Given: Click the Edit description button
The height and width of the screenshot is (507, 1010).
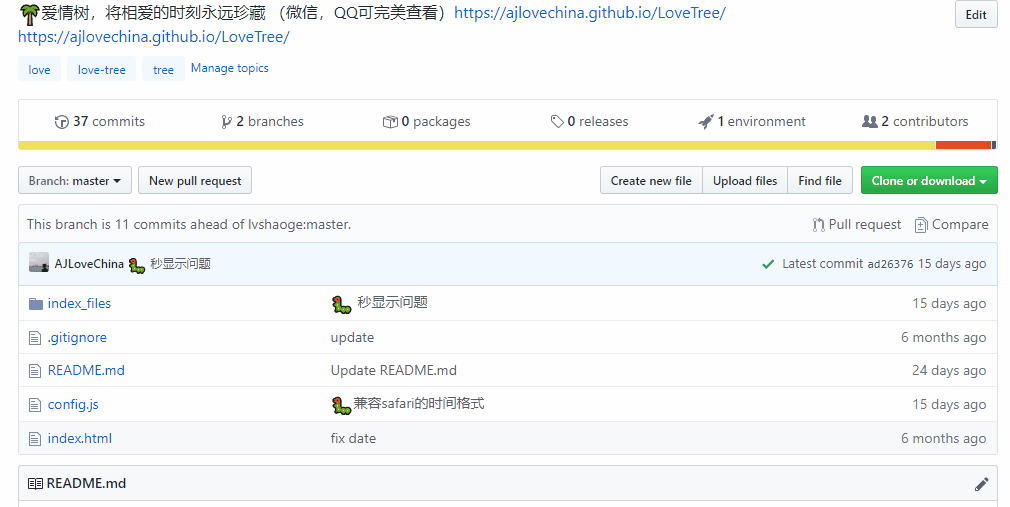Looking at the screenshot, I should point(976,15).
